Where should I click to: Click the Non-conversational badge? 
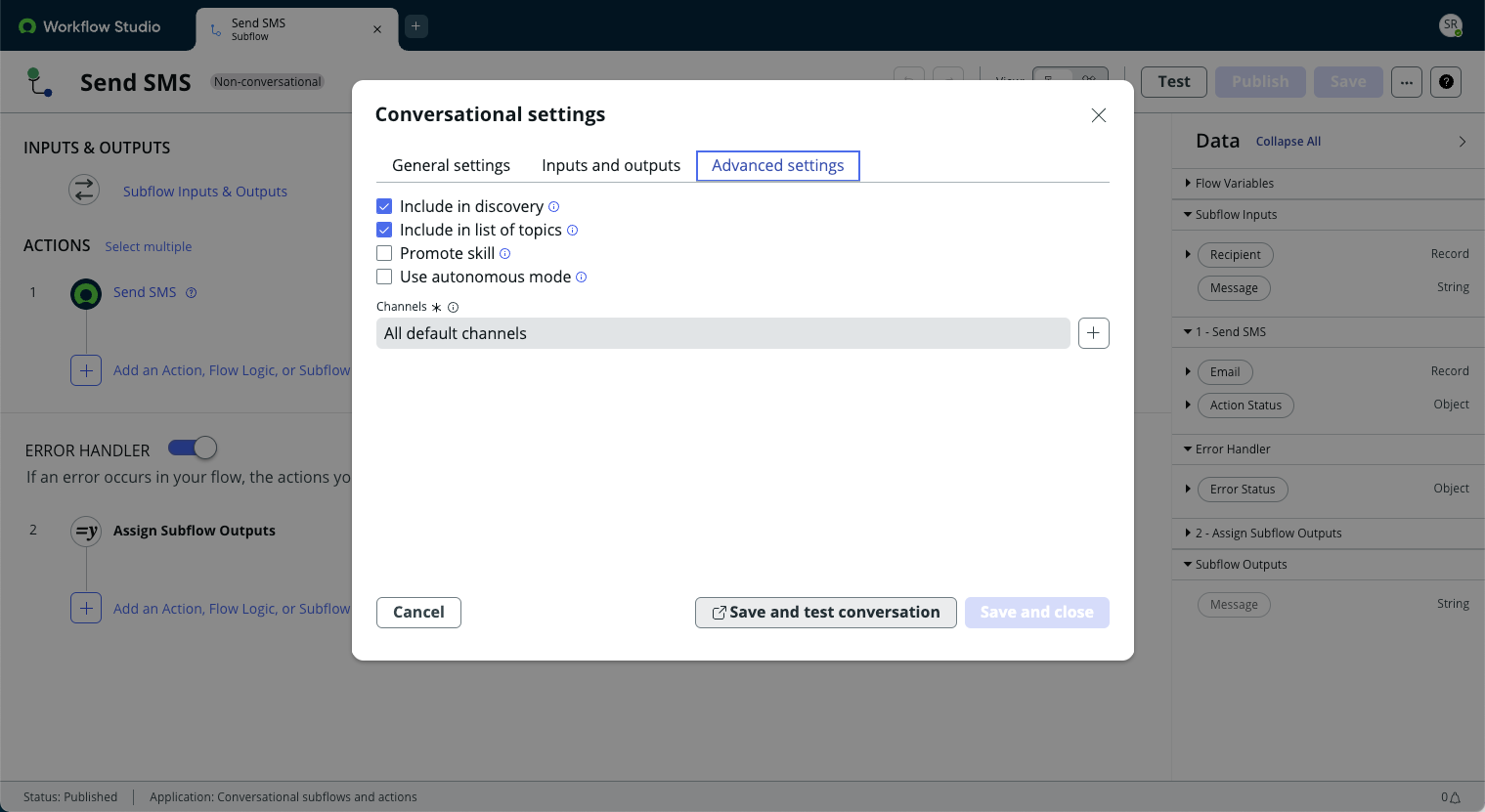point(268,82)
